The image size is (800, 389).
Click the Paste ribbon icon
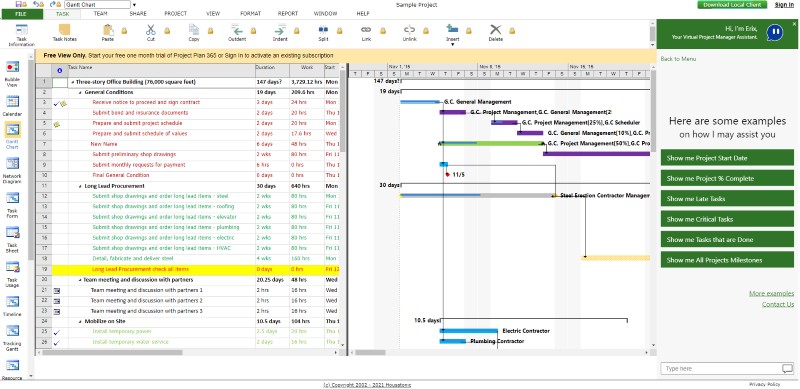(108, 33)
